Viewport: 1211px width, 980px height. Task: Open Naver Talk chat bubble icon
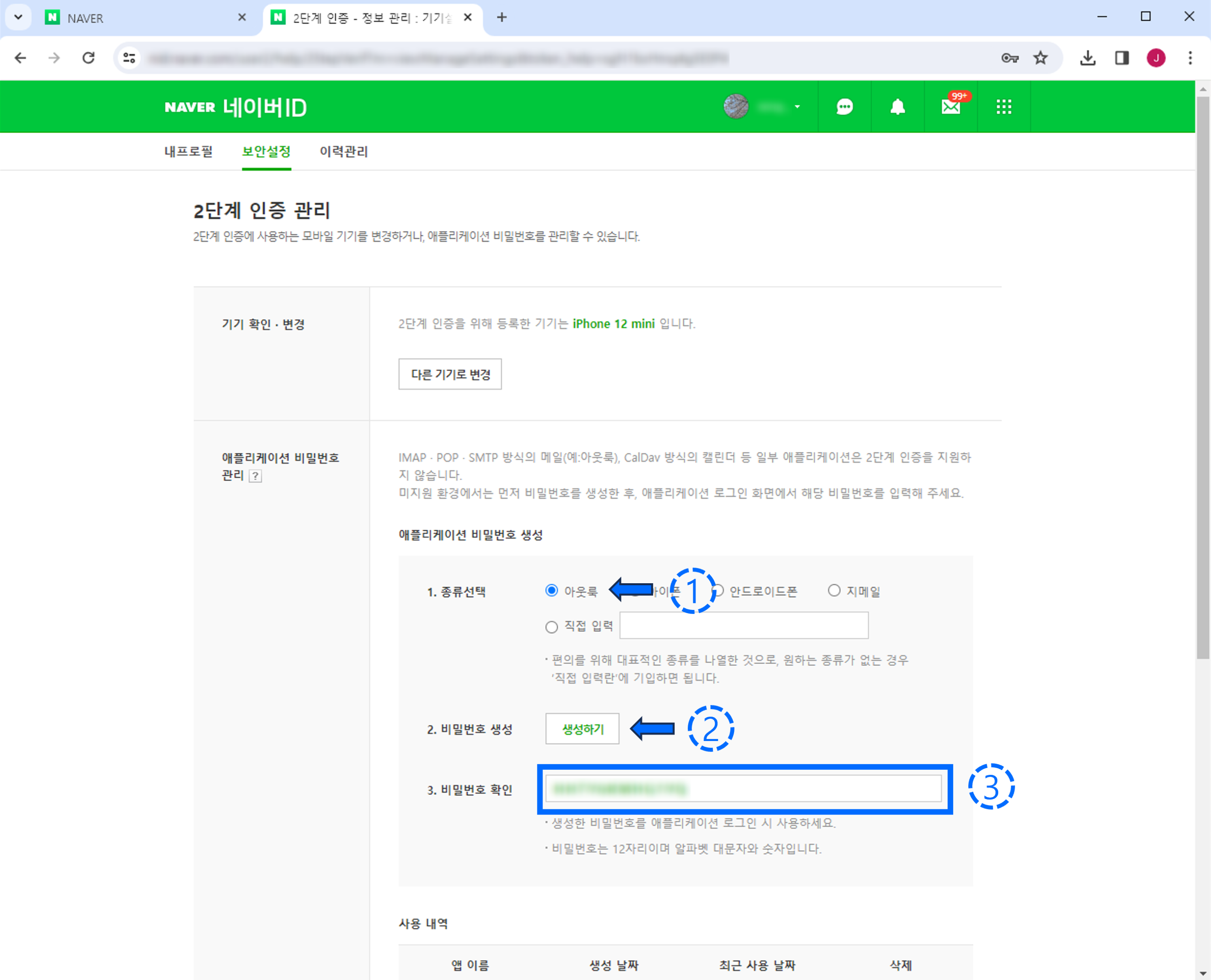click(844, 107)
